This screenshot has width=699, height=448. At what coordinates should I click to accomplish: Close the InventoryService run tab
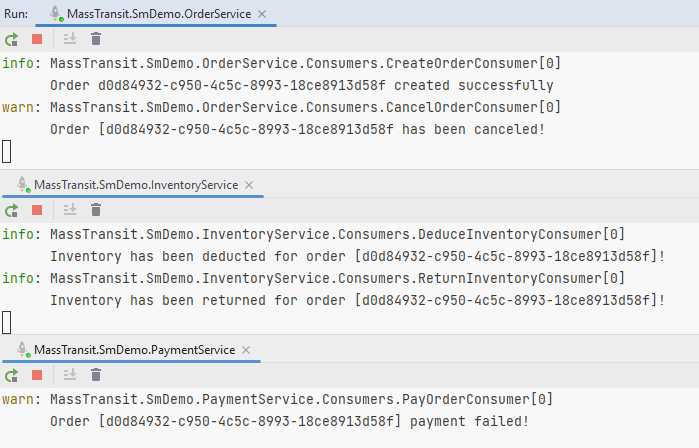[x=249, y=185]
